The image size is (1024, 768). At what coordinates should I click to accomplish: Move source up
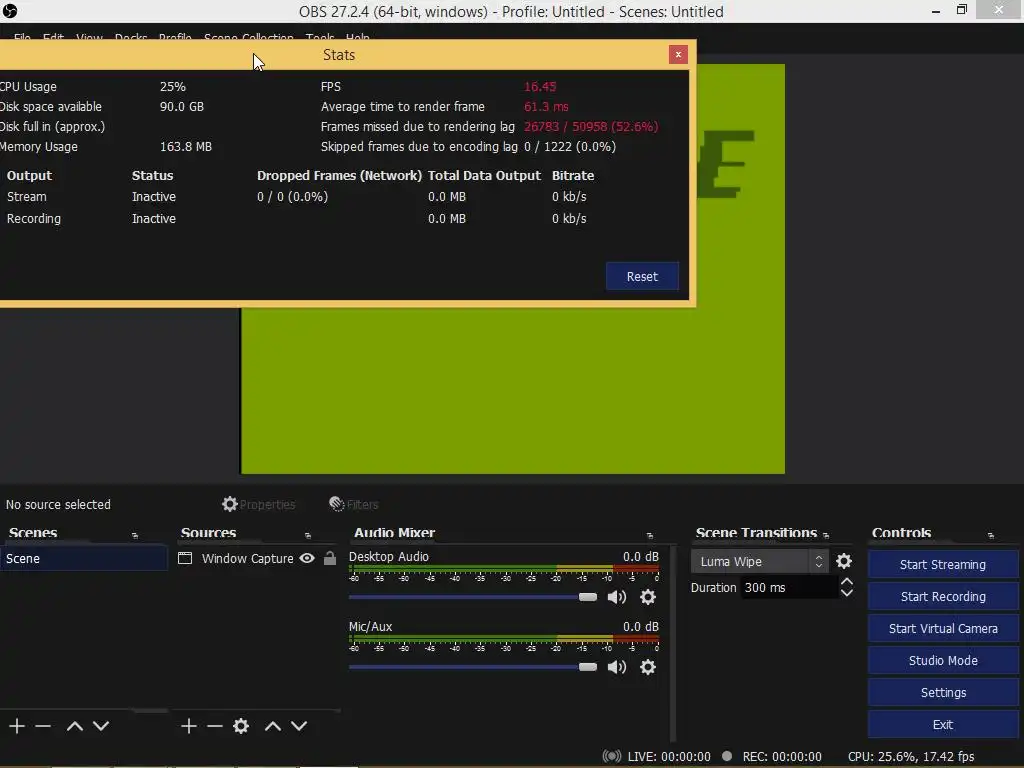click(273, 726)
